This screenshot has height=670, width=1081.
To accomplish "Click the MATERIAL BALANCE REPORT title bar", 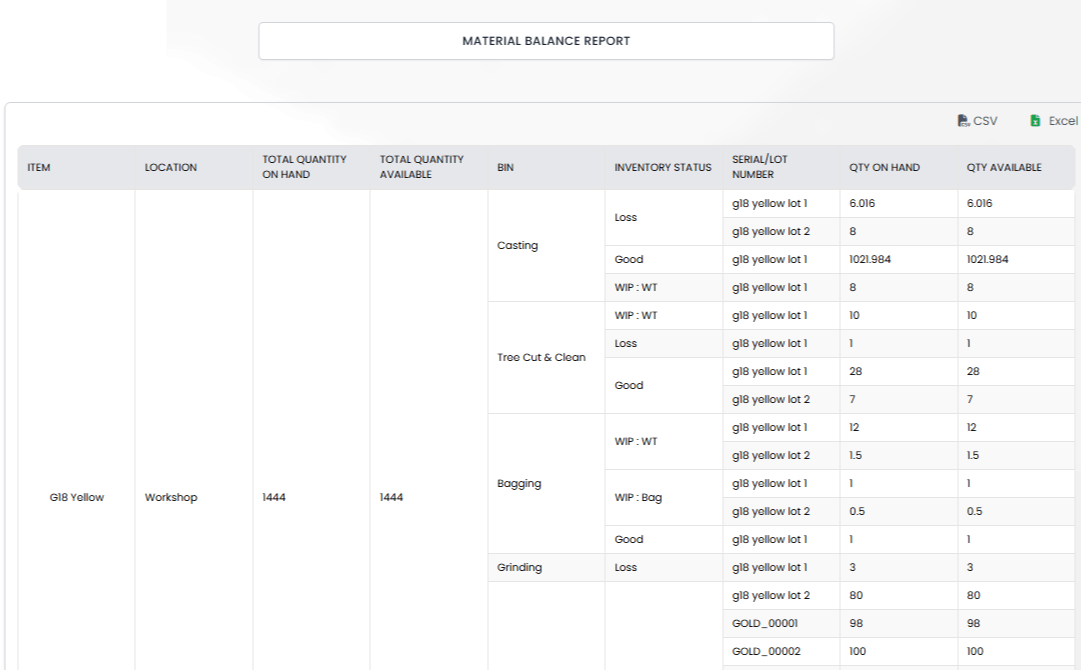I will 546,41.
